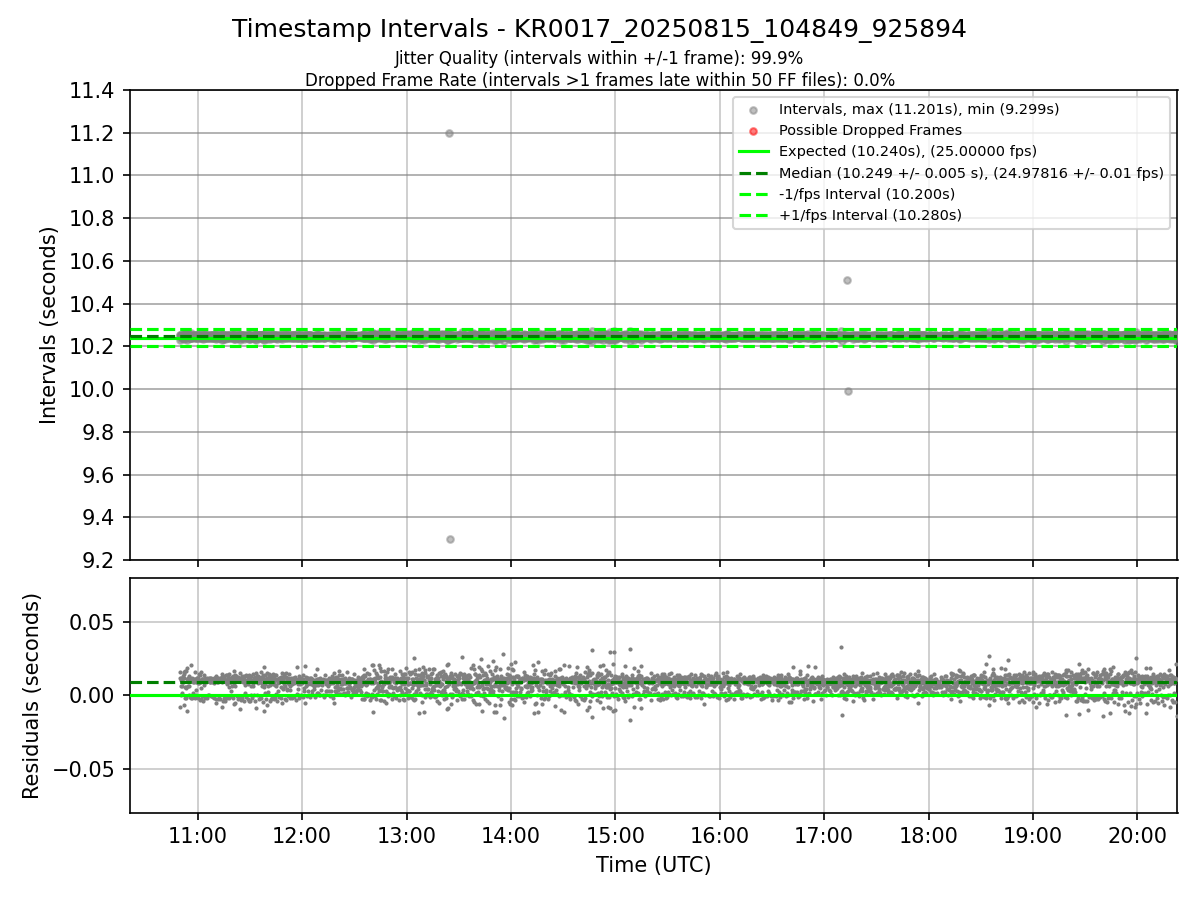Click the '11.4' y-axis tick label
The width and height of the screenshot is (1200, 900).
(93, 91)
